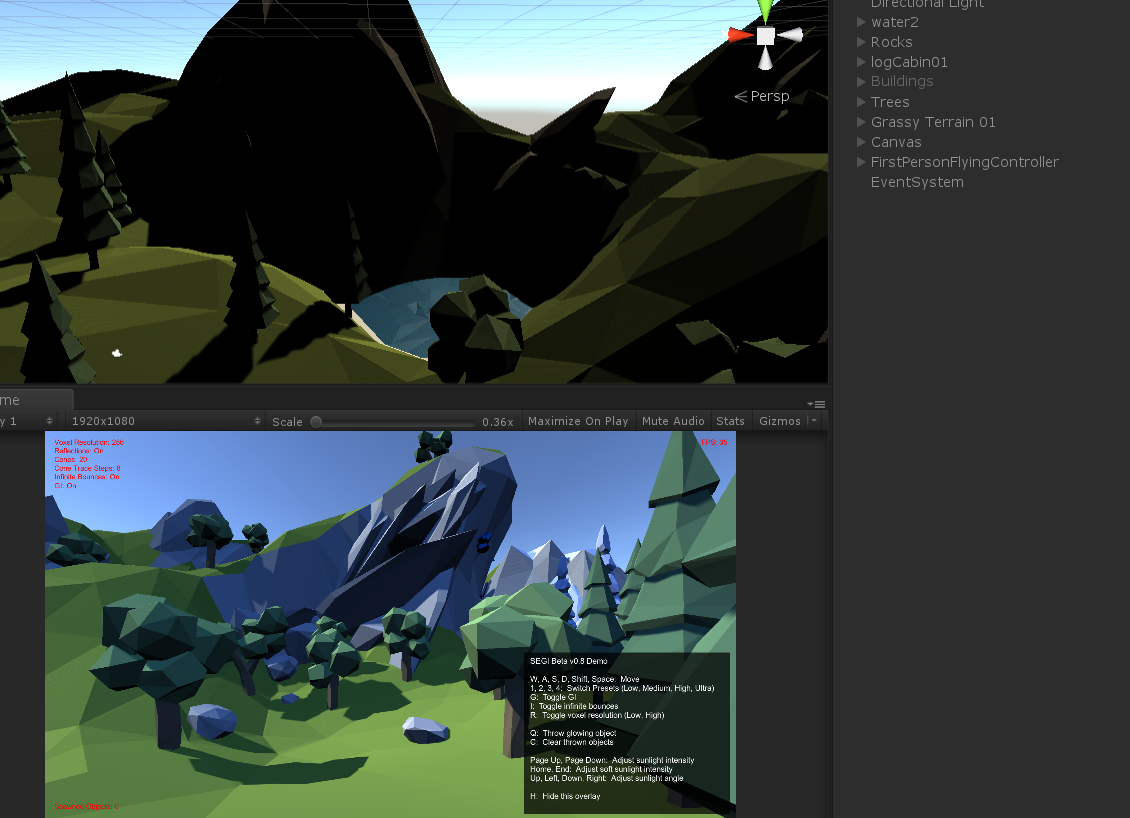Open the 1920x1080 resolution dropdown
The image size is (1130, 818).
165,421
